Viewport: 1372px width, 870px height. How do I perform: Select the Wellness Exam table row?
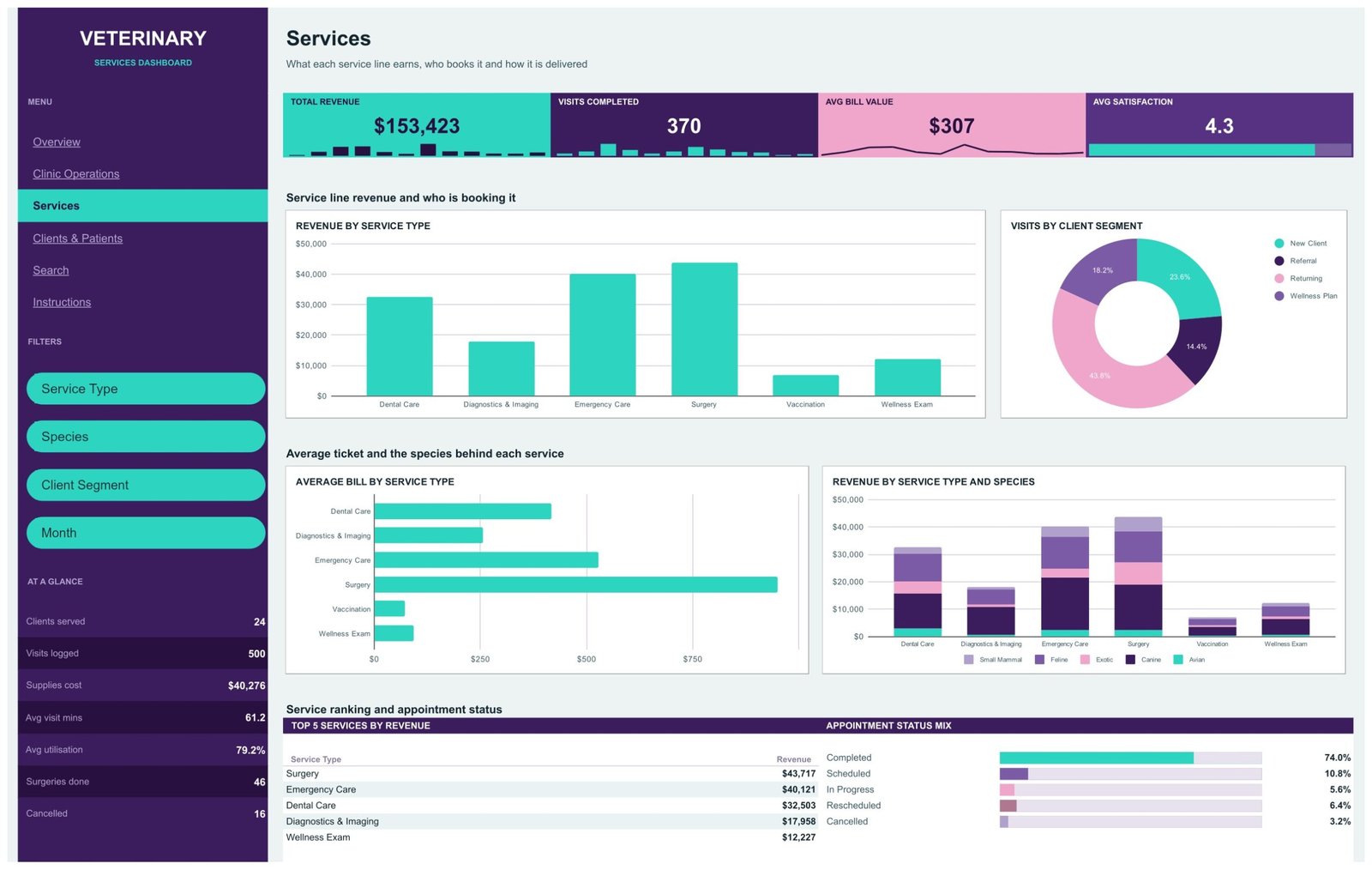coord(551,837)
